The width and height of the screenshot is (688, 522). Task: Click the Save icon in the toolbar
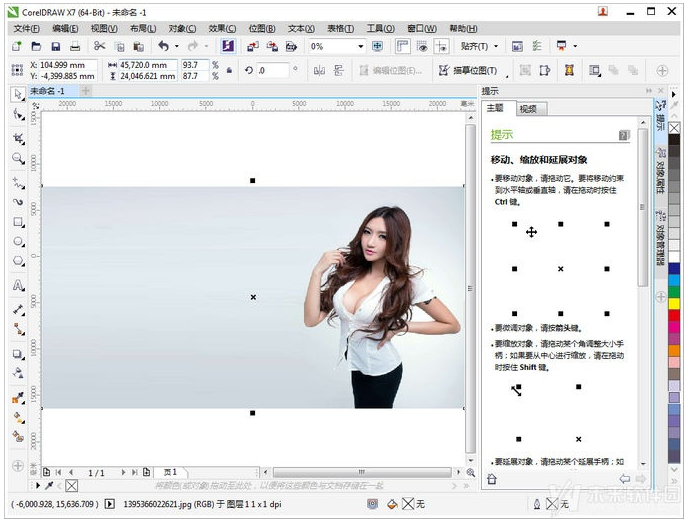pos(55,47)
